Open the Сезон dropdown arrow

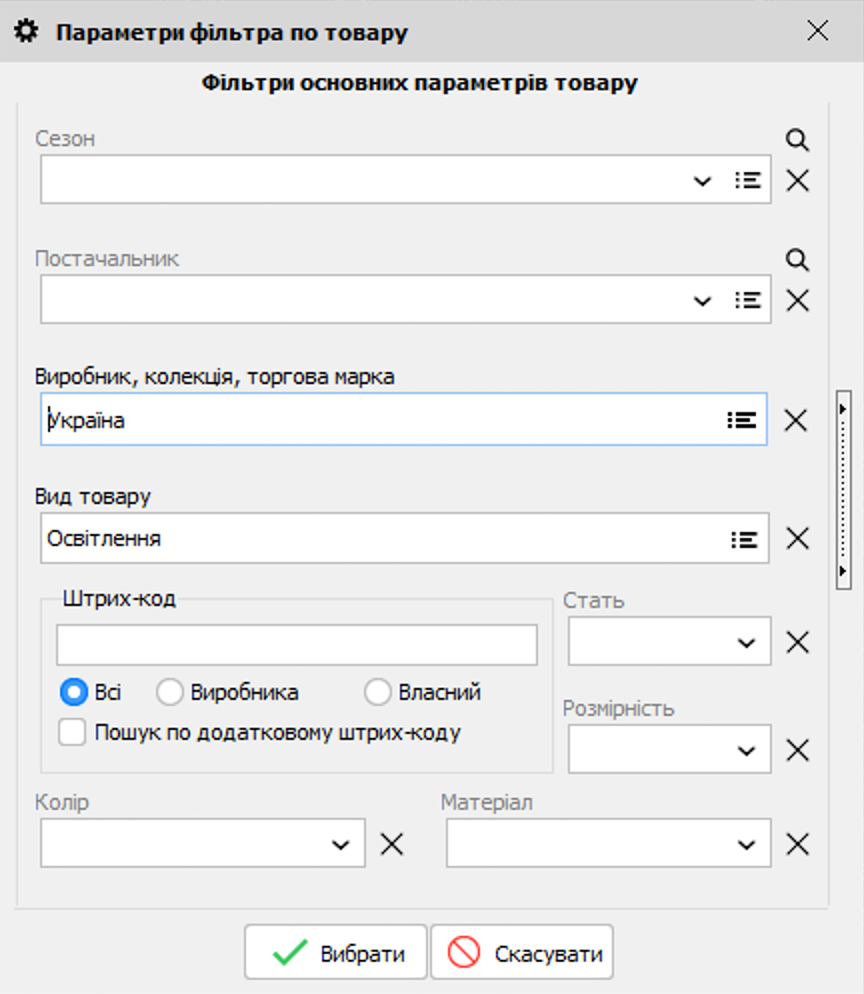(x=702, y=180)
